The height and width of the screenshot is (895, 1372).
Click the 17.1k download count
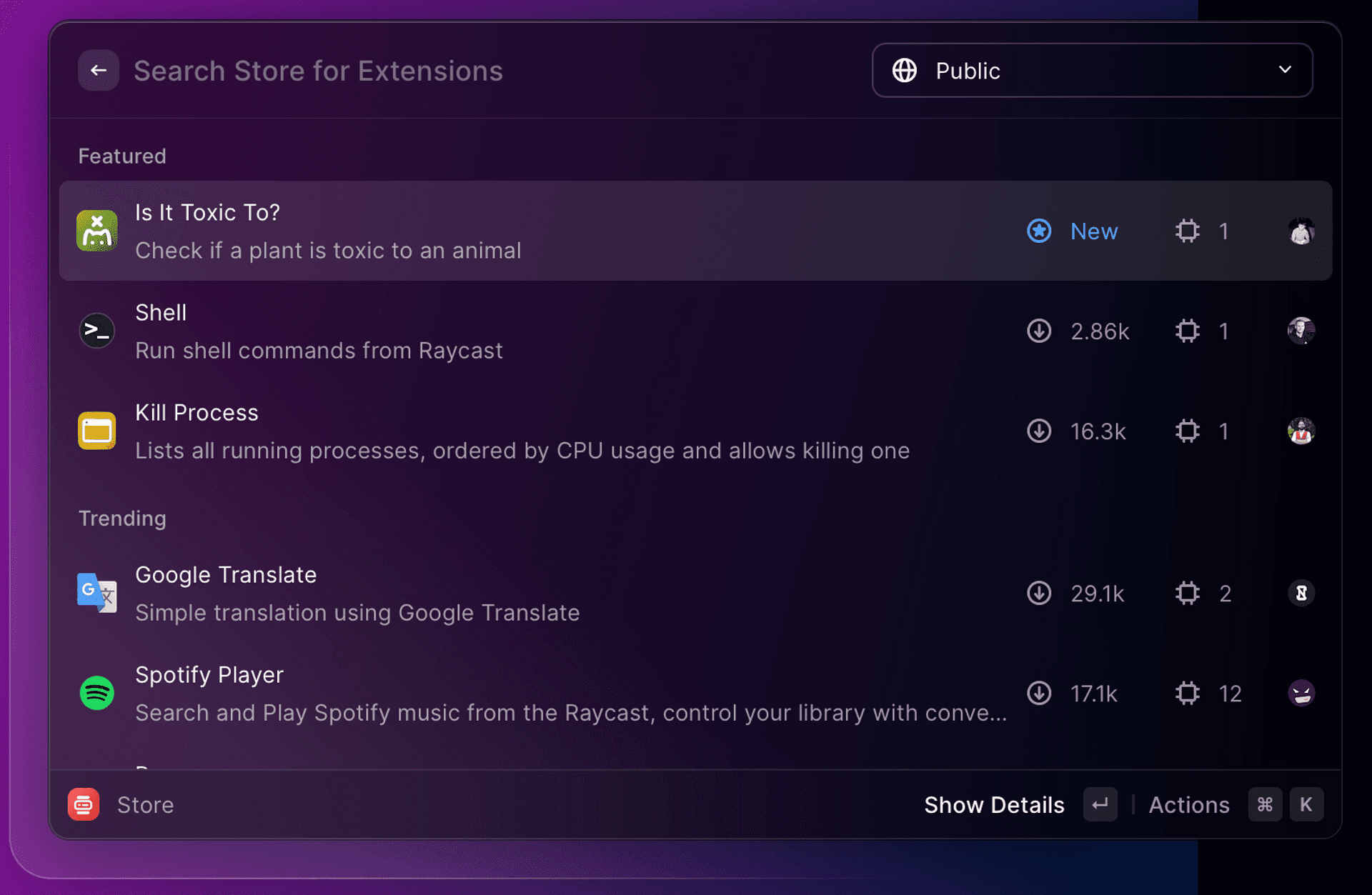(x=1093, y=694)
